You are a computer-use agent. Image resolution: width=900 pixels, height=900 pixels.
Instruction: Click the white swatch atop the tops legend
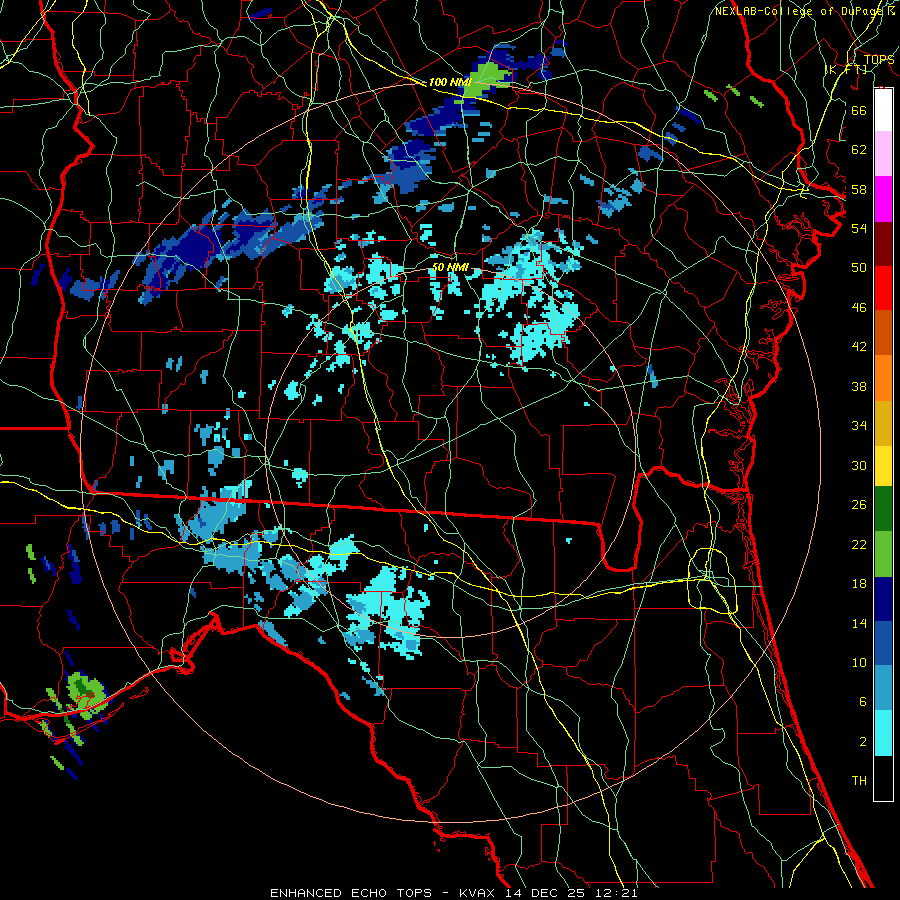point(883,110)
